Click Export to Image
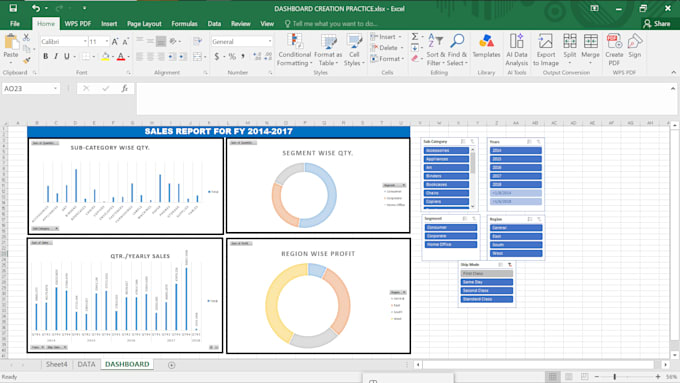Image resolution: width=680 pixels, height=383 pixels. (x=546, y=50)
